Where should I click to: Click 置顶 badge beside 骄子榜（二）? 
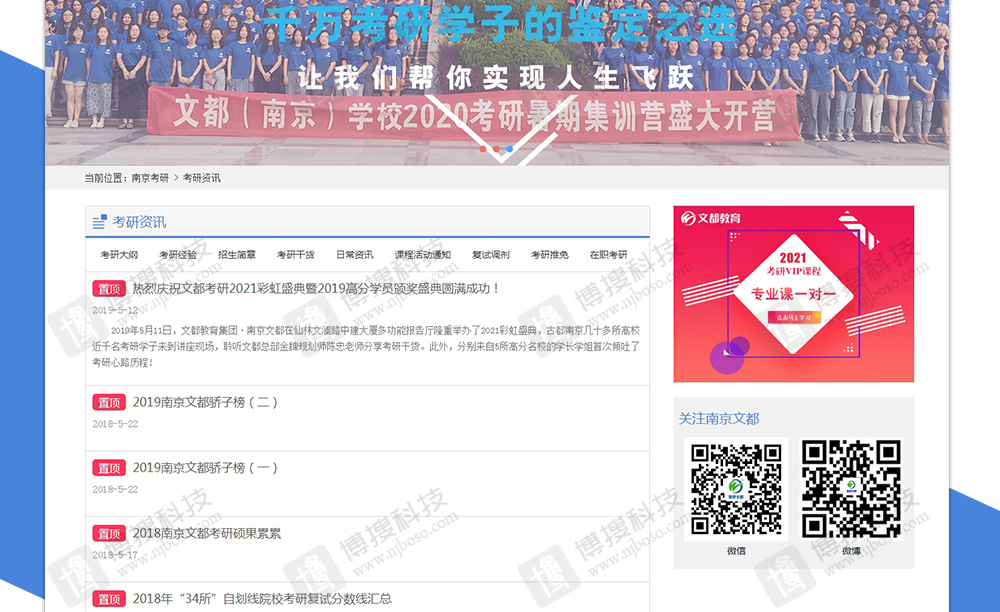(x=109, y=402)
